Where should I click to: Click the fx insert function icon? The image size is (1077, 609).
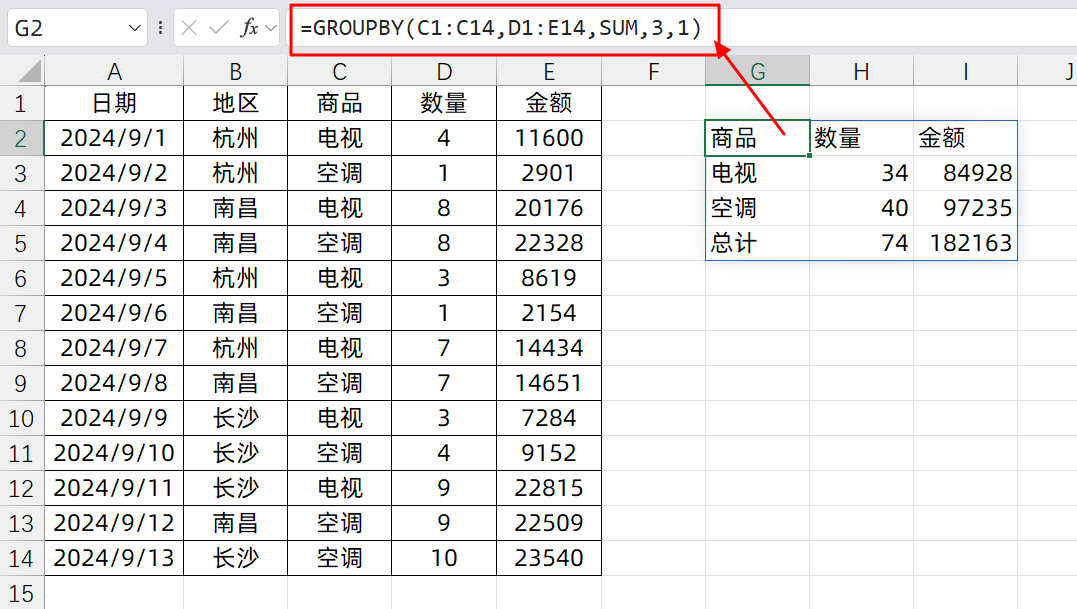[x=249, y=28]
